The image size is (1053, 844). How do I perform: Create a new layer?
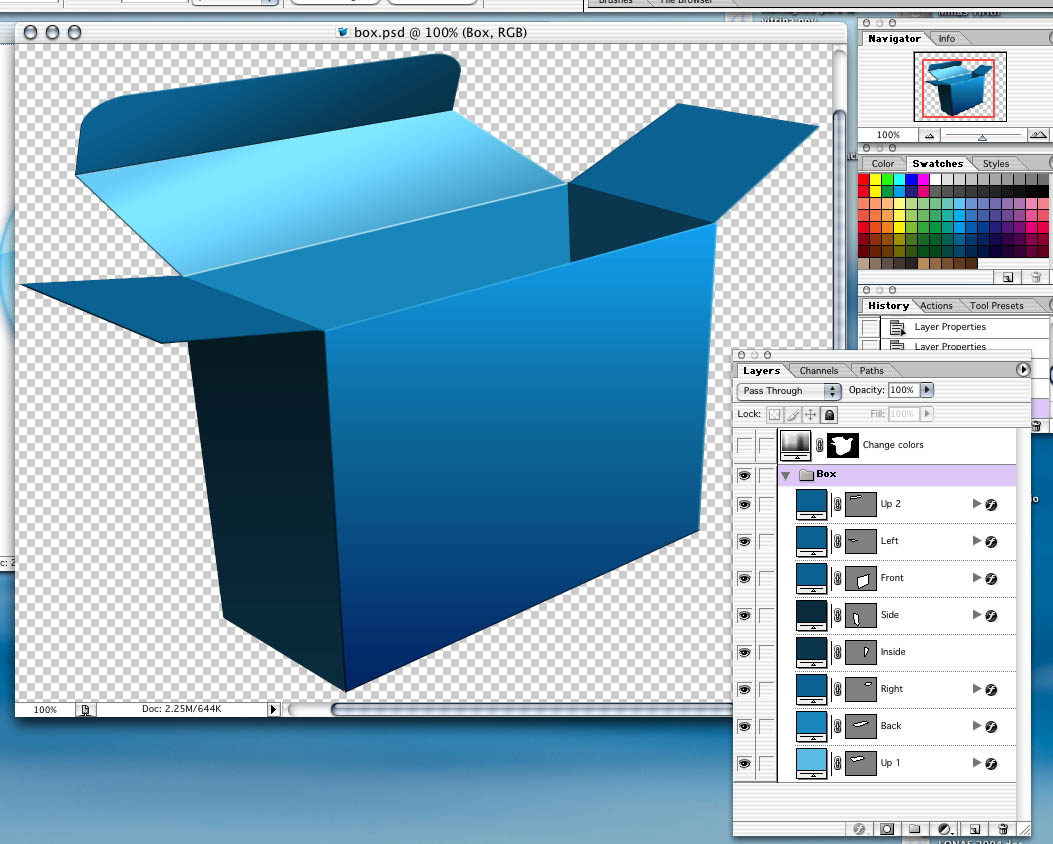(x=973, y=829)
